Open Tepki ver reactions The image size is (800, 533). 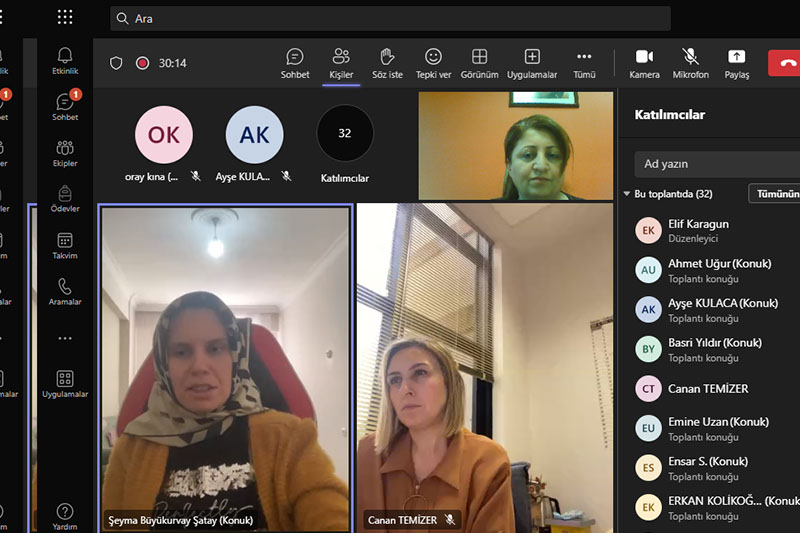pyautogui.click(x=433, y=63)
